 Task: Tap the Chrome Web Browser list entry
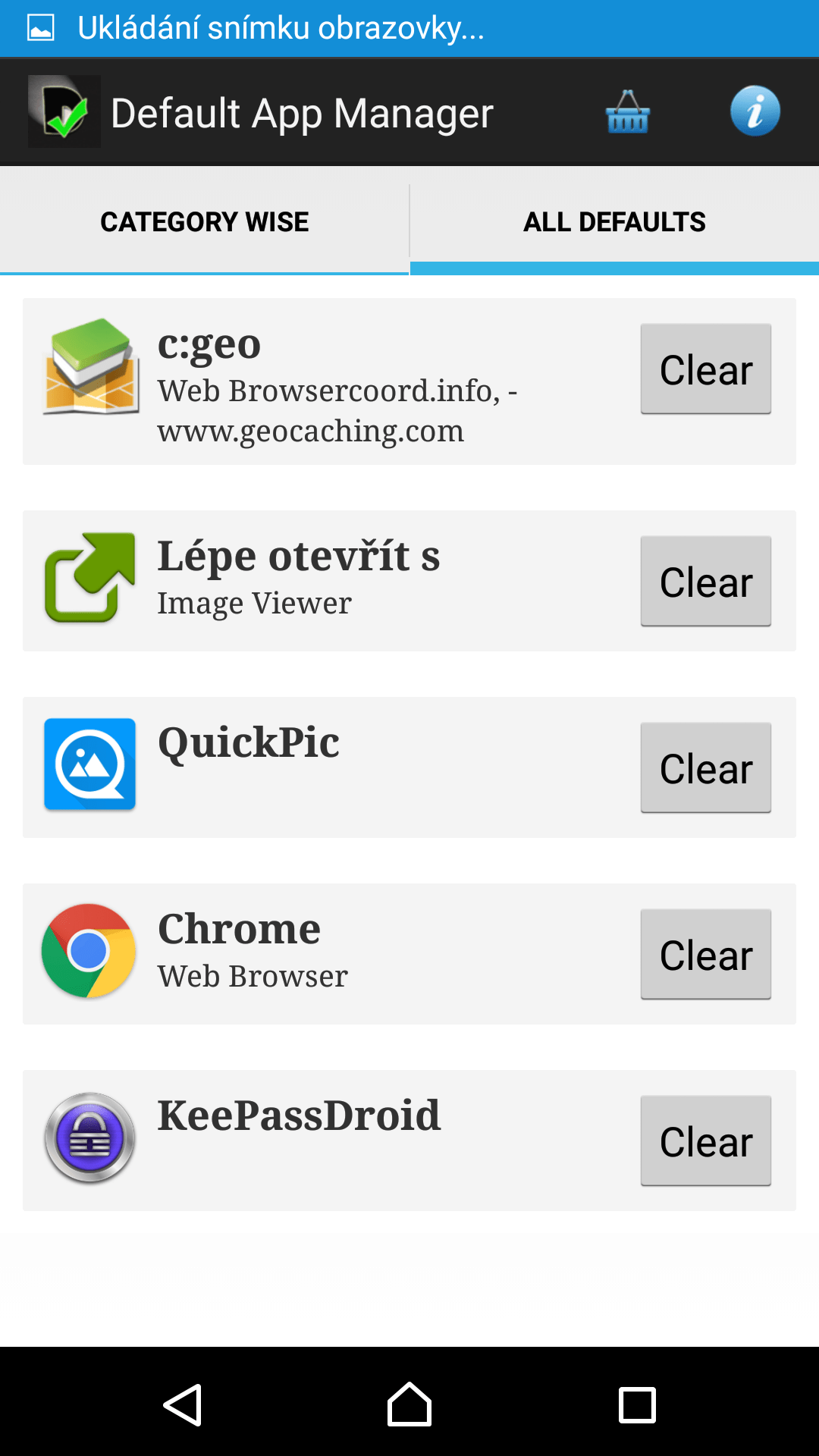pos(409,954)
